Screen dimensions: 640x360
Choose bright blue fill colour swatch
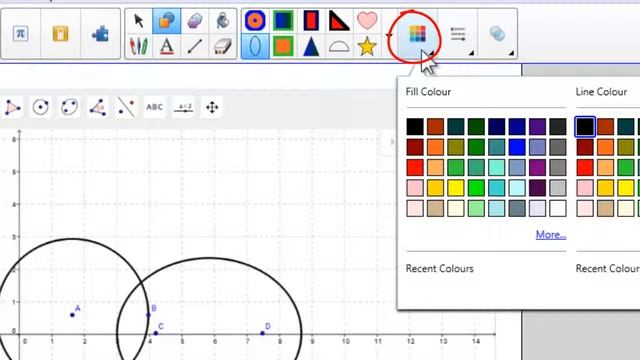(517, 147)
